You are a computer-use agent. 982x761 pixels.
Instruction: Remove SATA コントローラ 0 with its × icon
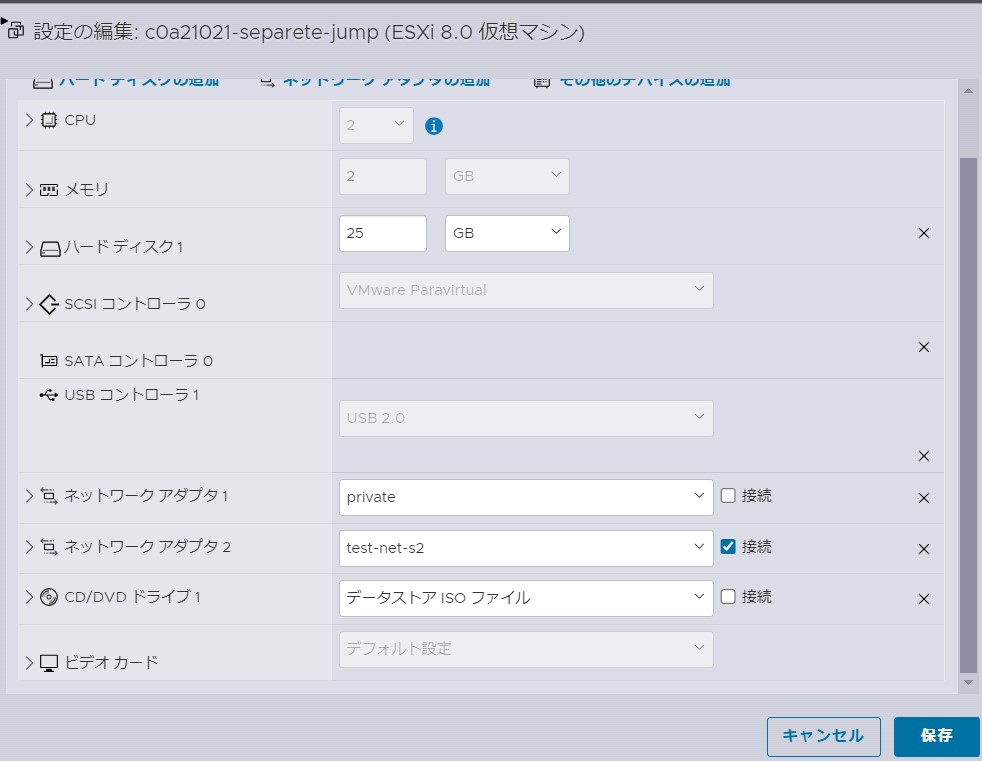(x=923, y=347)
